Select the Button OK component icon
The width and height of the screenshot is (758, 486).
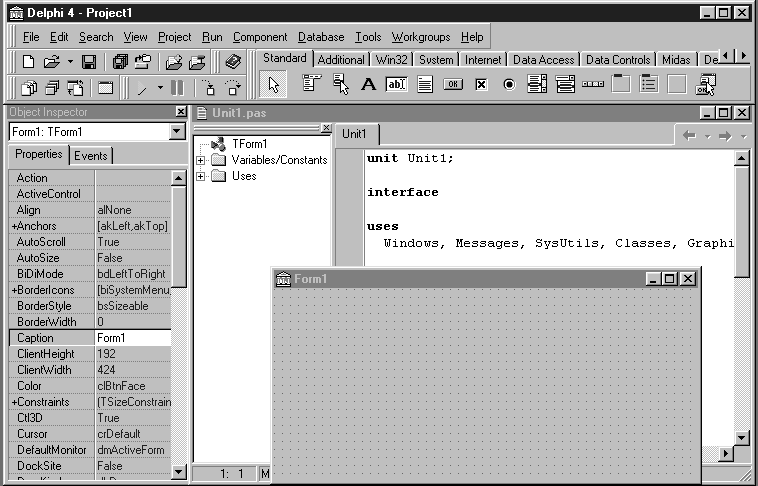(453, 84)
